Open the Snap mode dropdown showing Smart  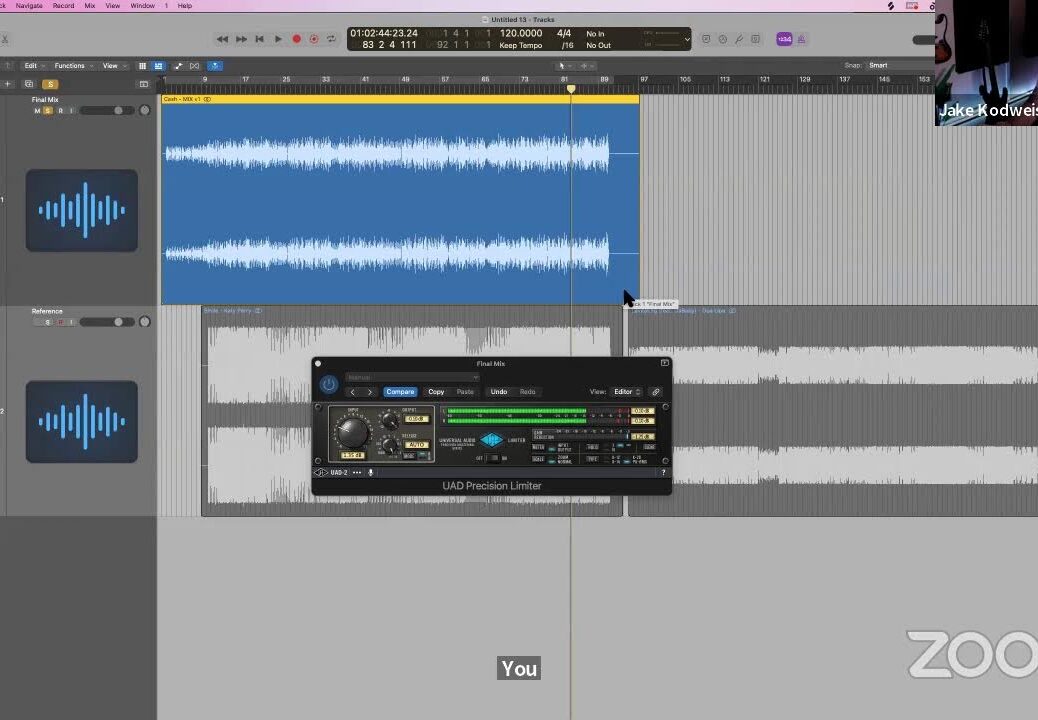[900, 66]
